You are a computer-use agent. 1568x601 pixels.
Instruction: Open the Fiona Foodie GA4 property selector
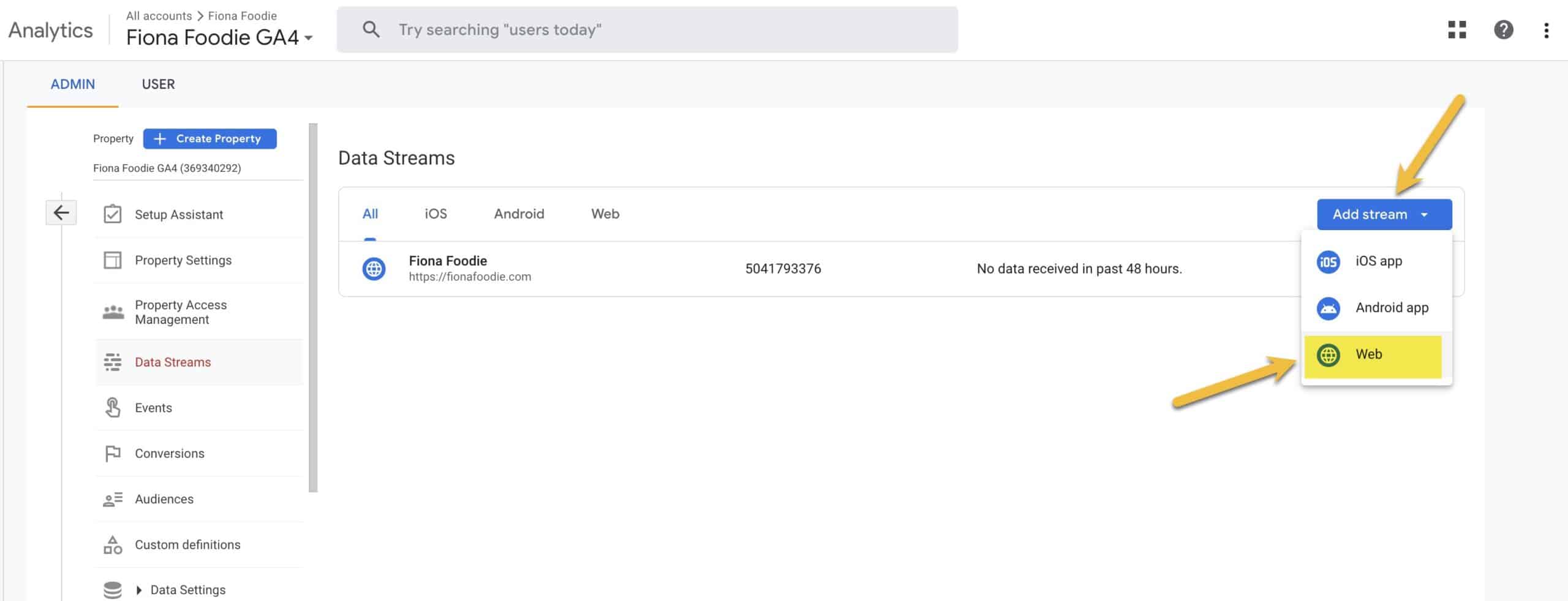(x=219, y=37)
